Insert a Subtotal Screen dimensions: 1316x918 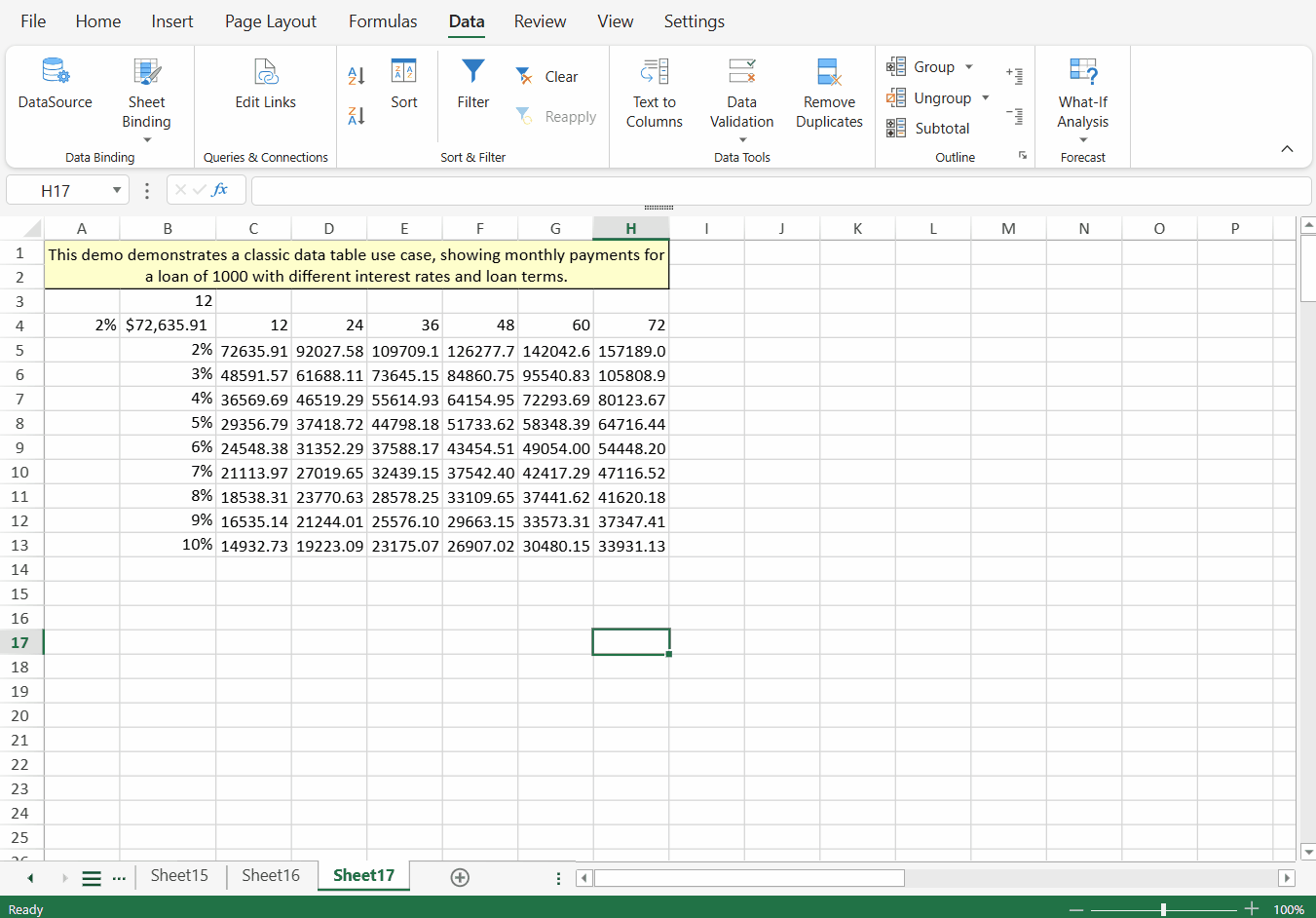point(928,128)
